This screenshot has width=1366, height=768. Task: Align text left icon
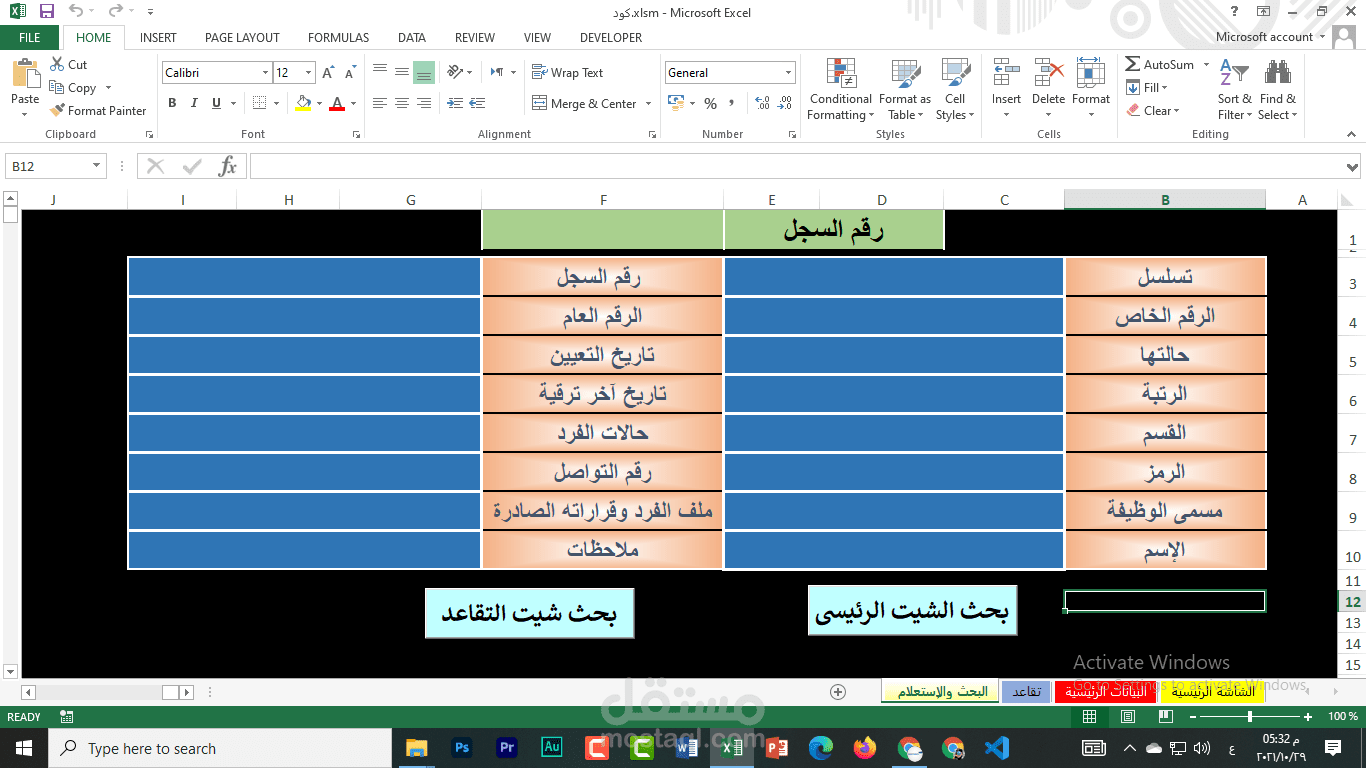(x=380, y=104)
